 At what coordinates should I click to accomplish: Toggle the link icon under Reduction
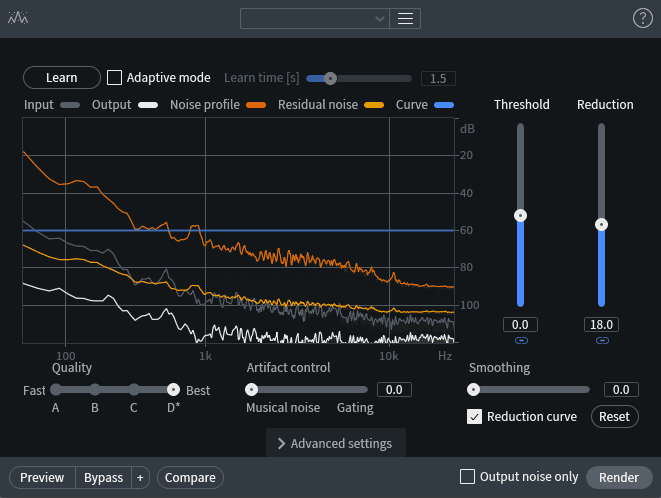(602, 340)
